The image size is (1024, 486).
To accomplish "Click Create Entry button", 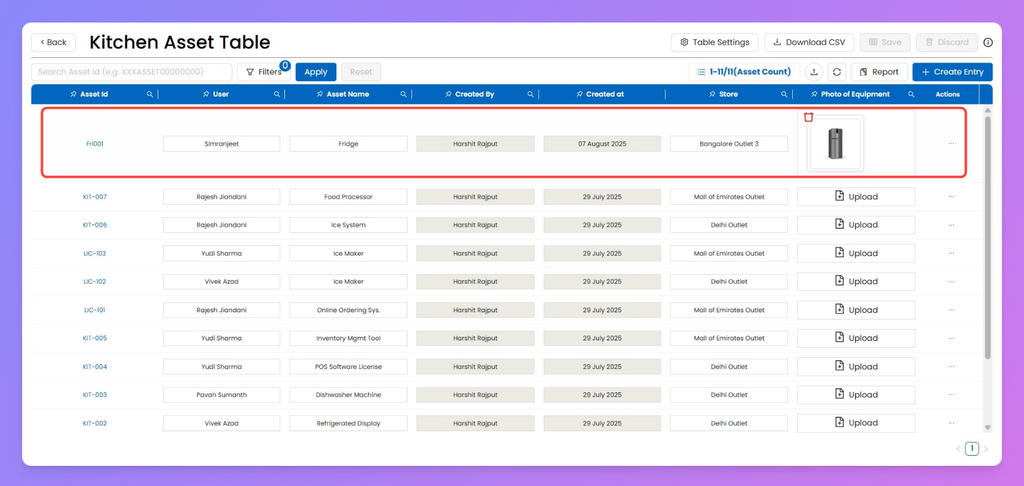I will tap(952, 72).
